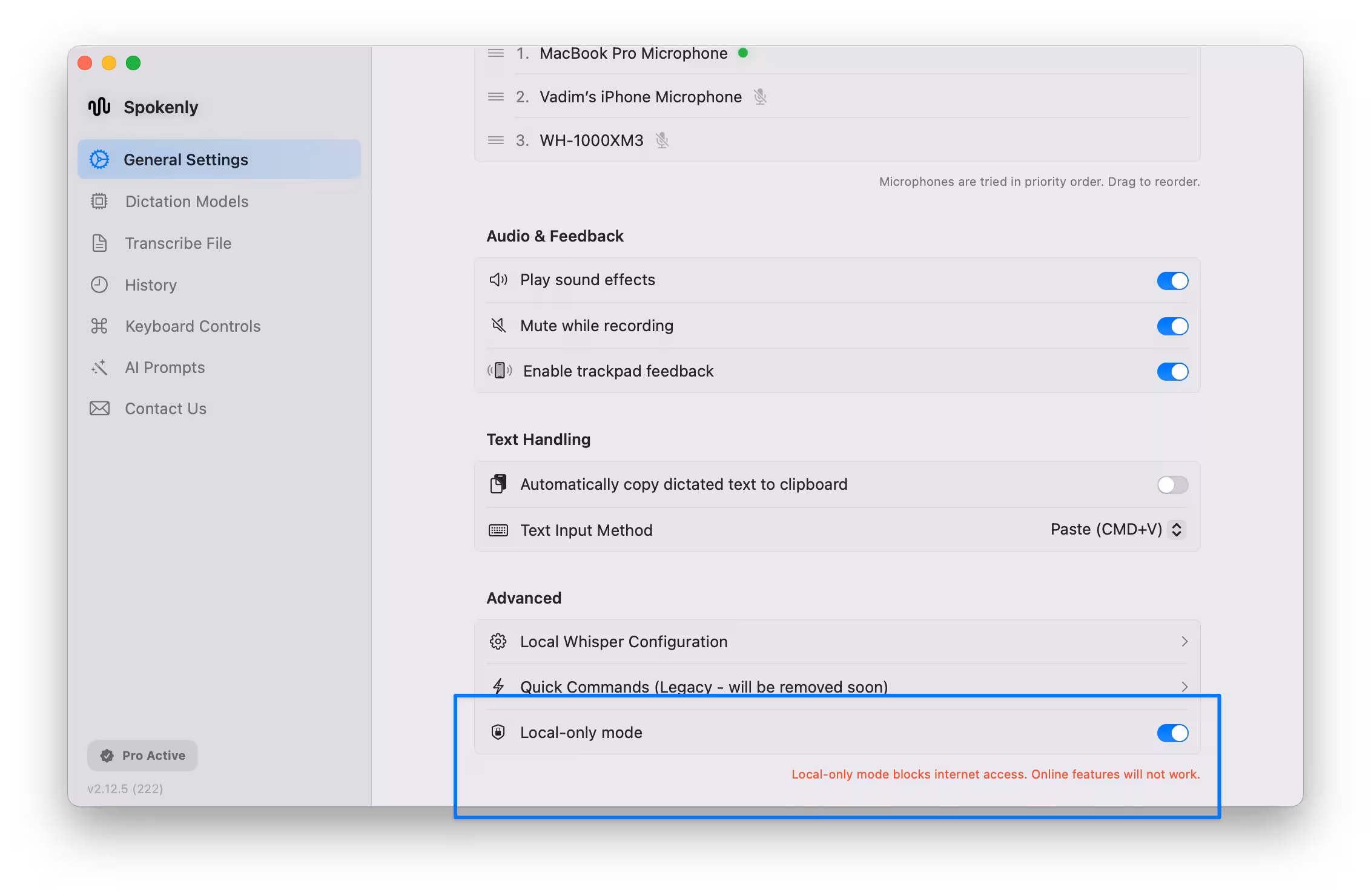
Task: Toggle Play sound effects switch
Action: 1172,280
